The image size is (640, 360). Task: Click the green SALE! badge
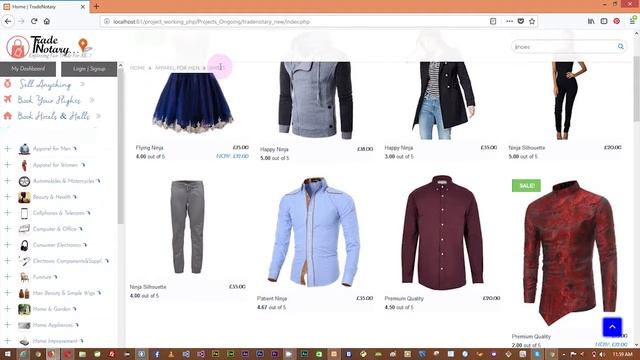[x=526, y=186]
